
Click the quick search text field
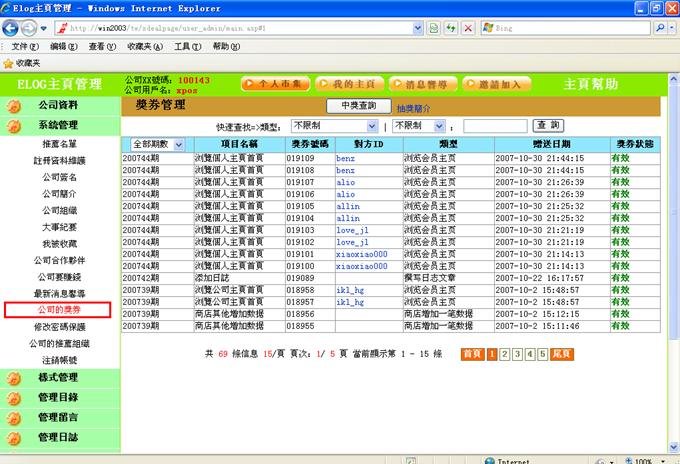tap(494, 126)
